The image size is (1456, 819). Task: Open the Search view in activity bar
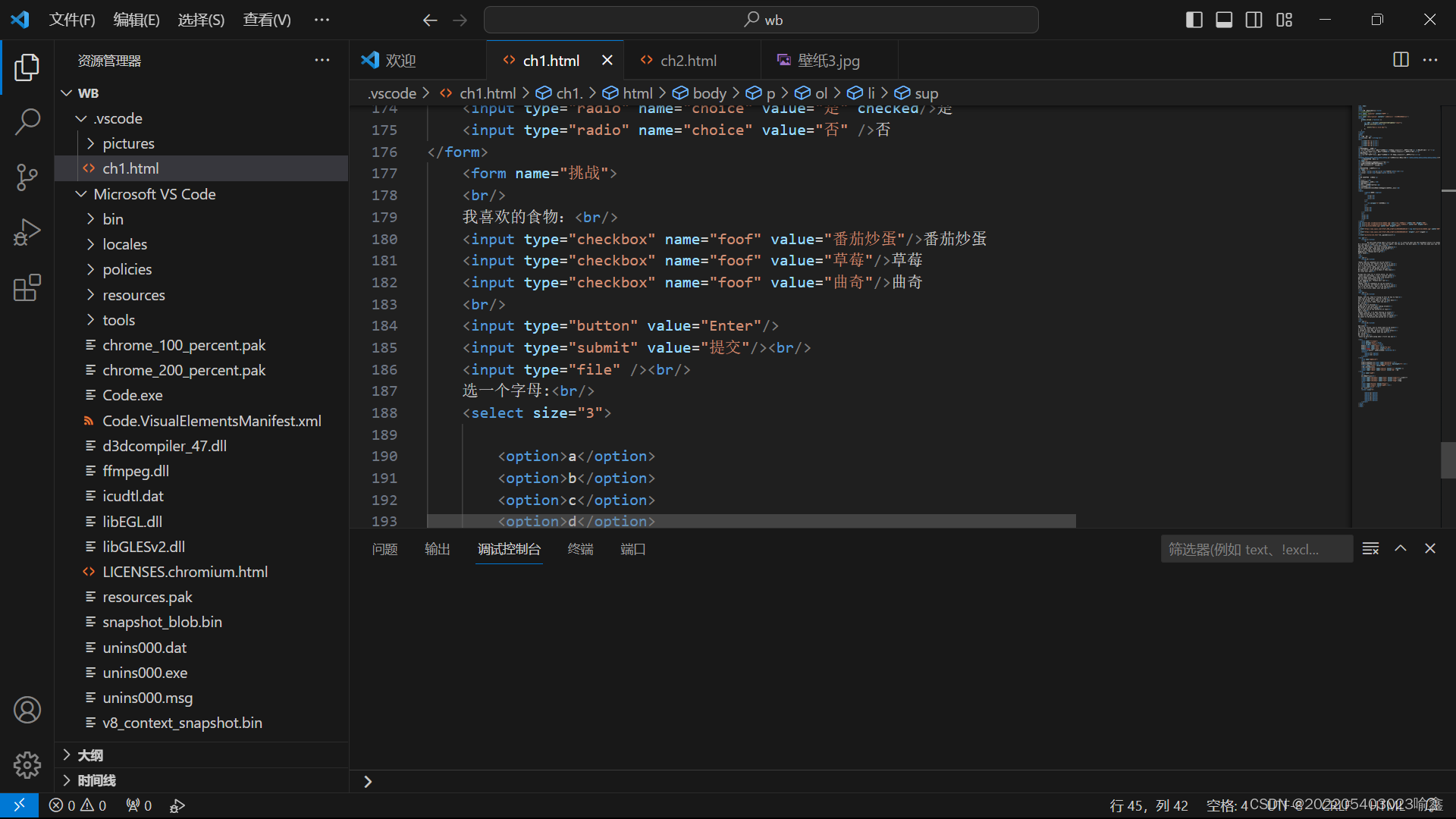(27, 121)
